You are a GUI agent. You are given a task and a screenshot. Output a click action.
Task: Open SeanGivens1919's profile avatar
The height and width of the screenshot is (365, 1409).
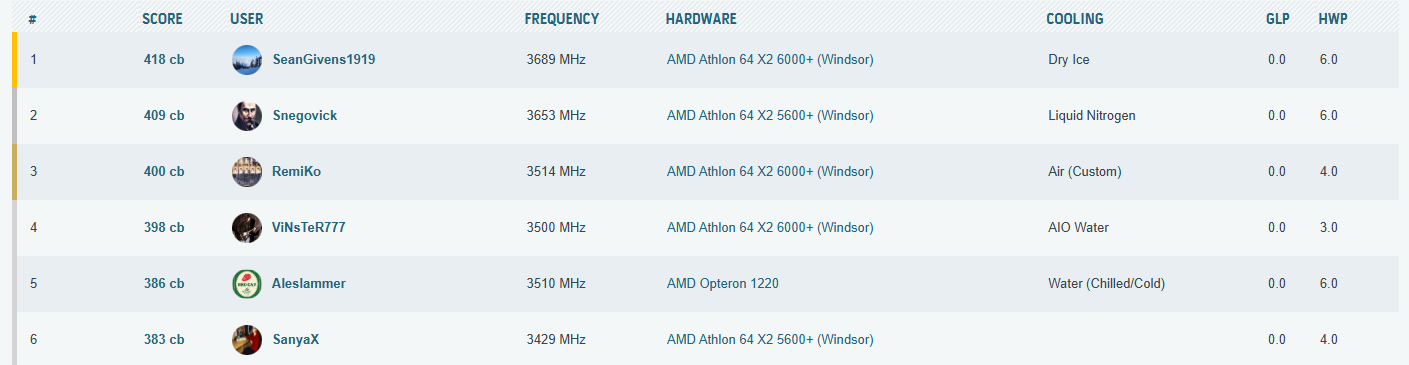tap(247, 60)
